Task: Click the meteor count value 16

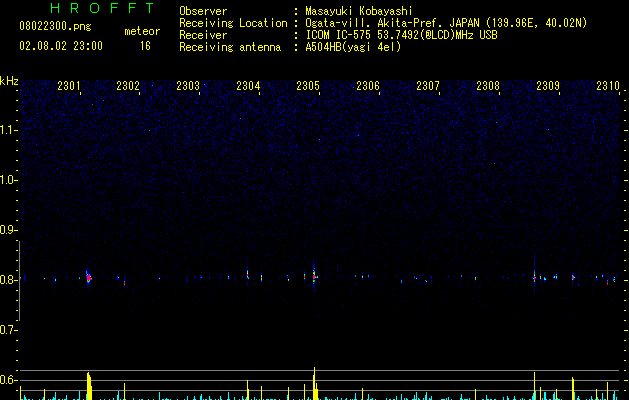Action: click(x=145, y=46)
